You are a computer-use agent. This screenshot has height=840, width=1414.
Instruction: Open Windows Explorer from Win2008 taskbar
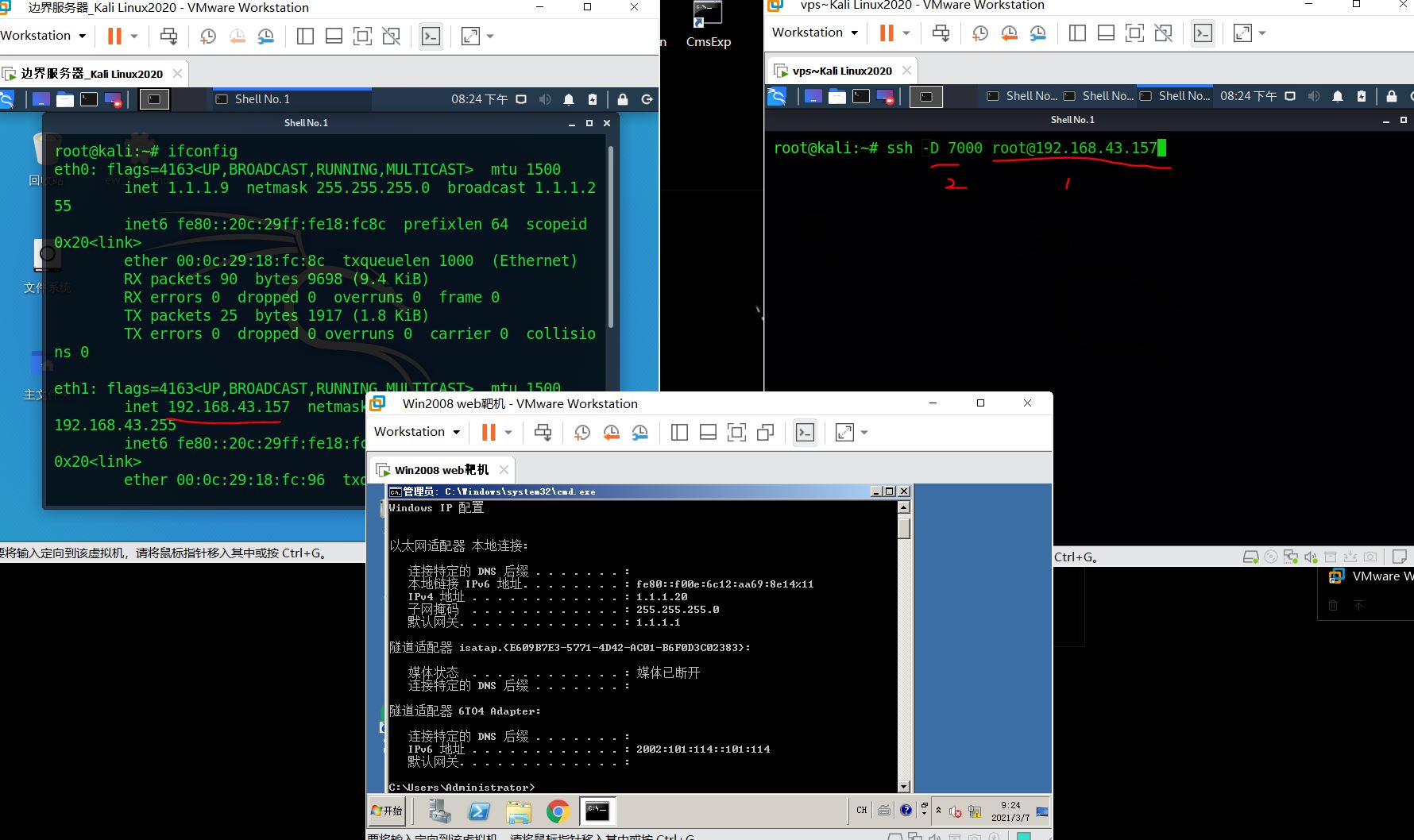519,811
